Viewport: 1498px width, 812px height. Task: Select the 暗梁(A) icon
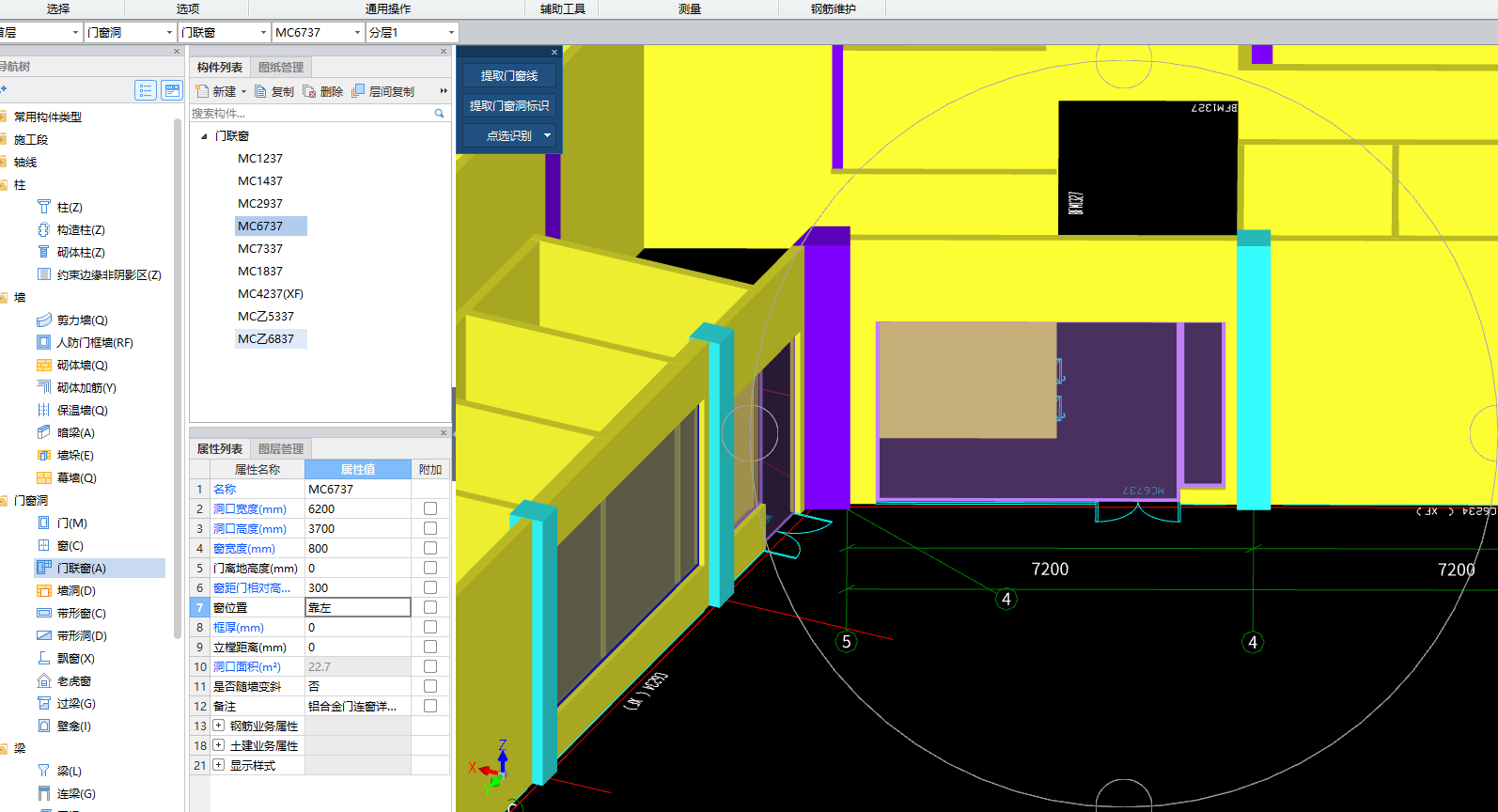tap(43, 432)
